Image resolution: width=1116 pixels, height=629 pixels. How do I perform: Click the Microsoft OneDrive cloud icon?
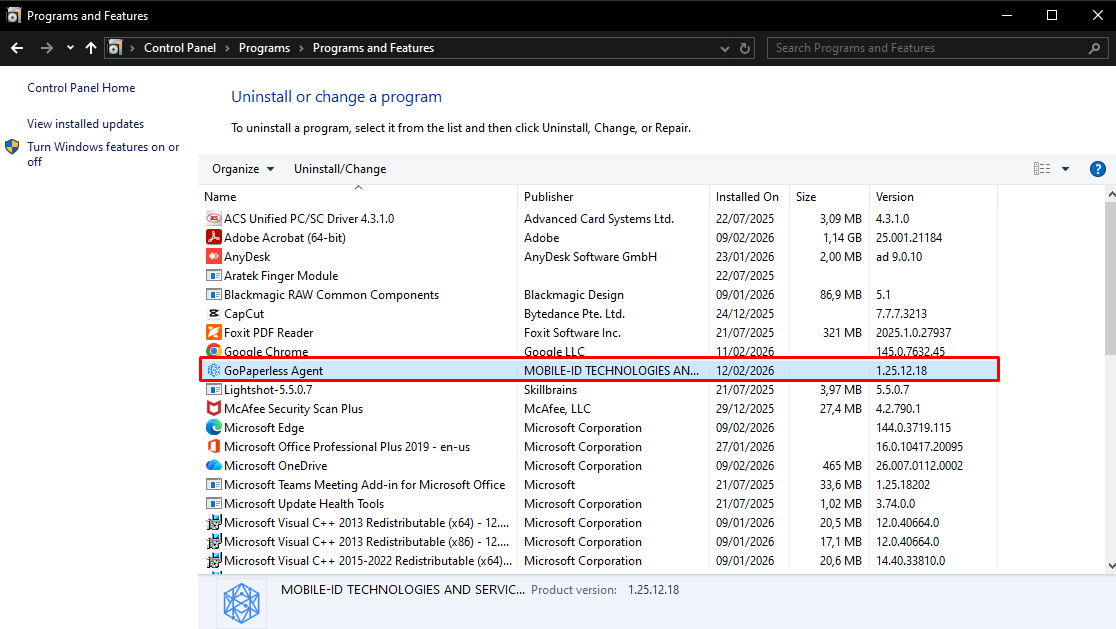coord(214,465)
